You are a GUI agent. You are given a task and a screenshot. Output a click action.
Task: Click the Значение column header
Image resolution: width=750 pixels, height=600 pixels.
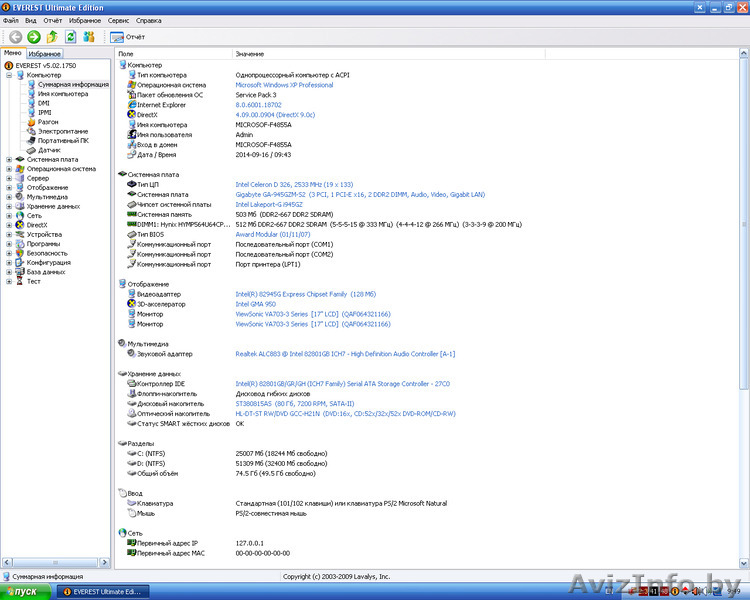coord(250,53)
